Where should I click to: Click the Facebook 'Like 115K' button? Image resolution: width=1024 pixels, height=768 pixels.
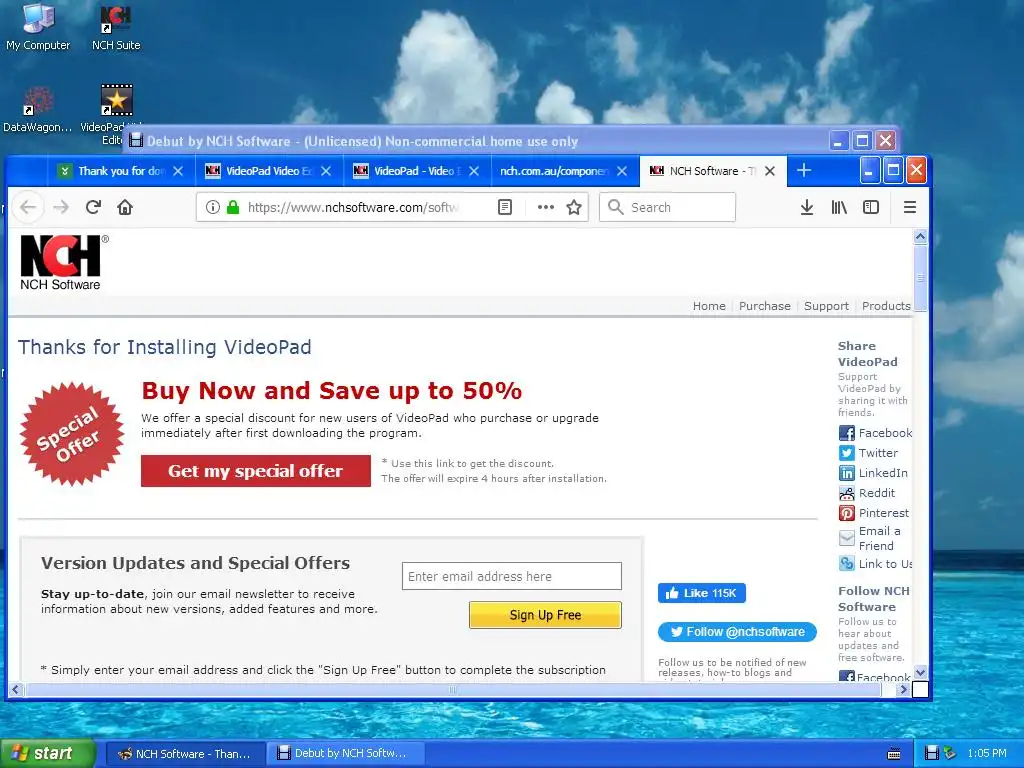(x=702, y=593)
